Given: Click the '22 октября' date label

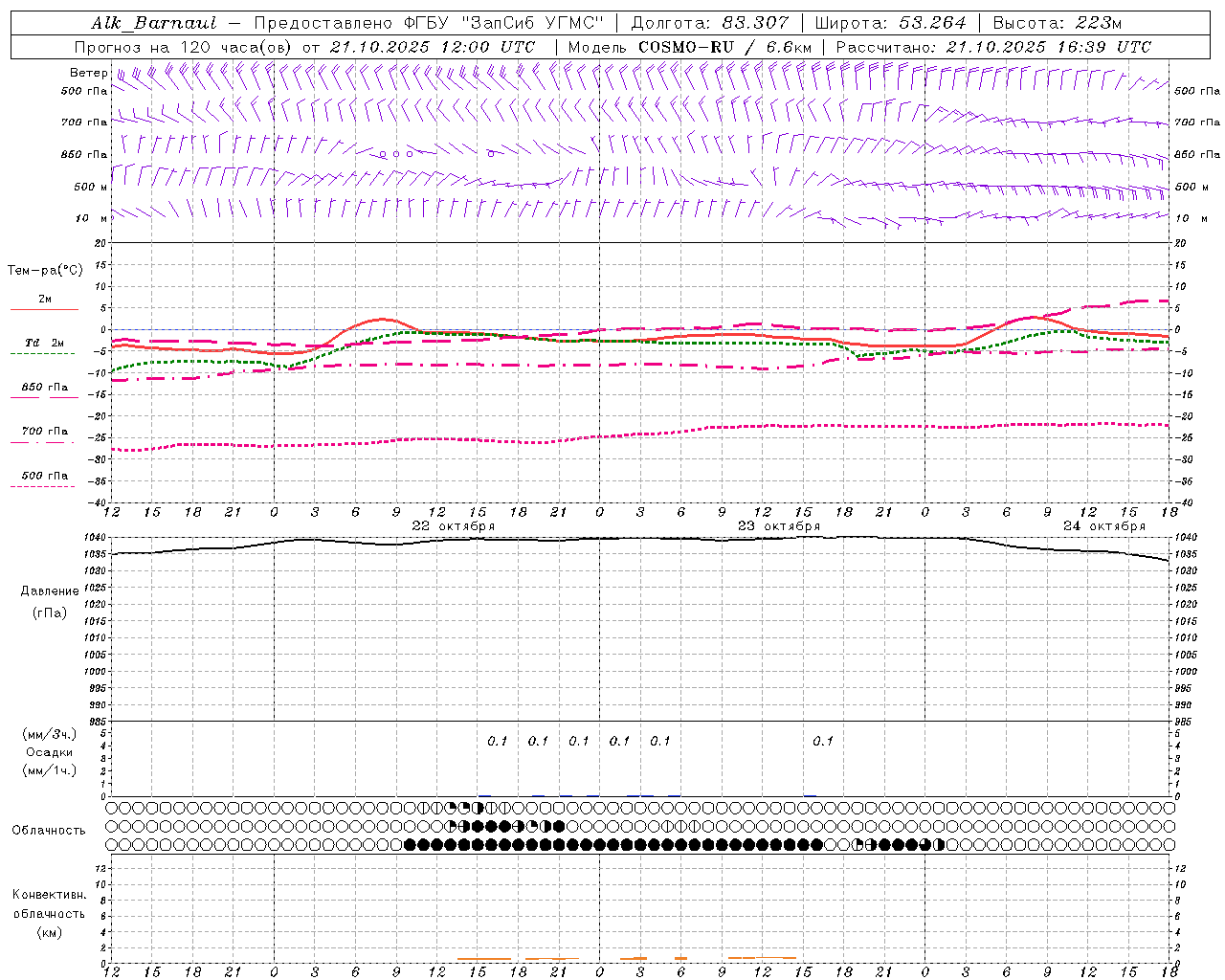Looking at the screenshot, I should click(x=454, y=526).
